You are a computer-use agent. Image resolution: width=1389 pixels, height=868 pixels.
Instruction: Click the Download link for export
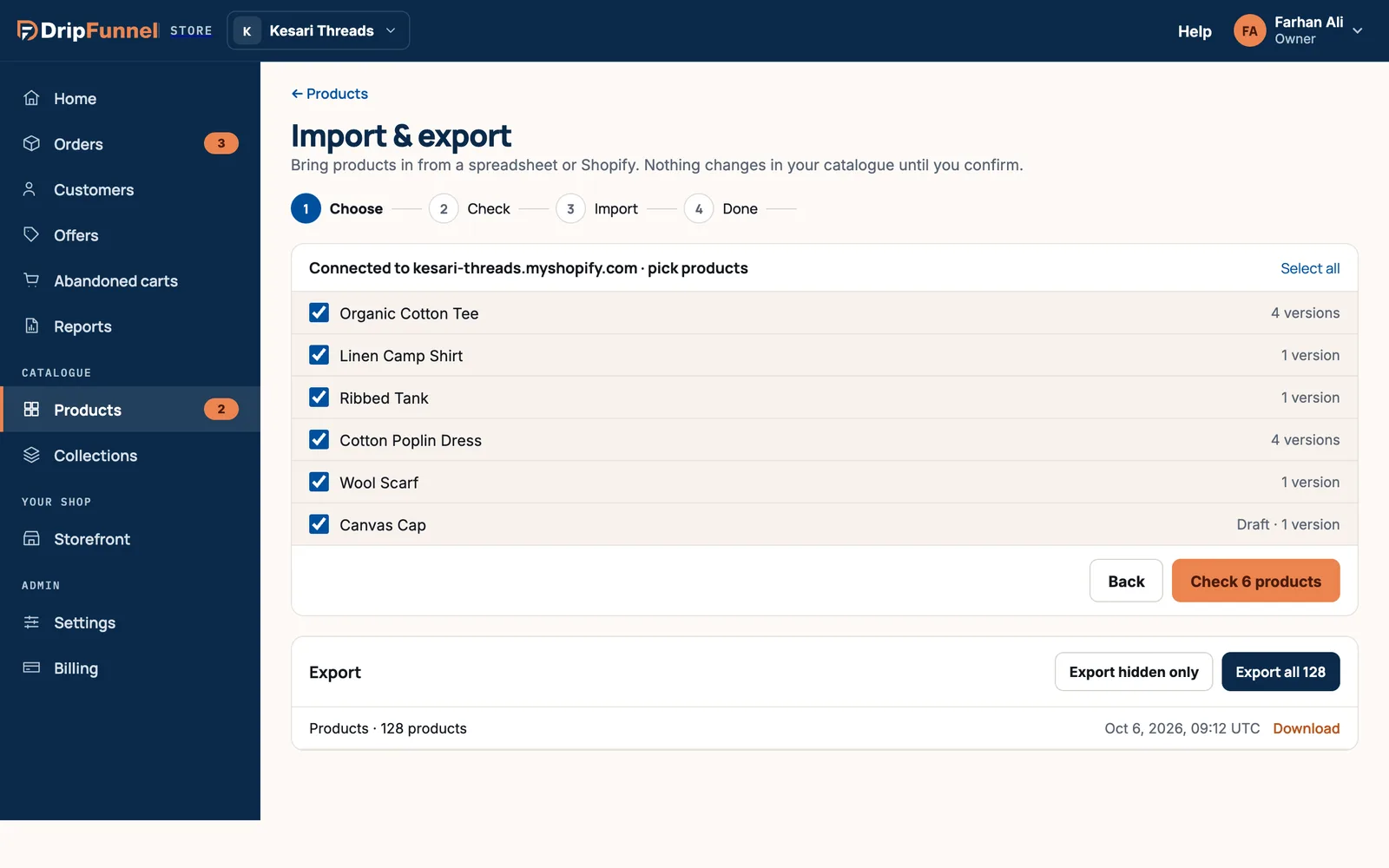1307,728
